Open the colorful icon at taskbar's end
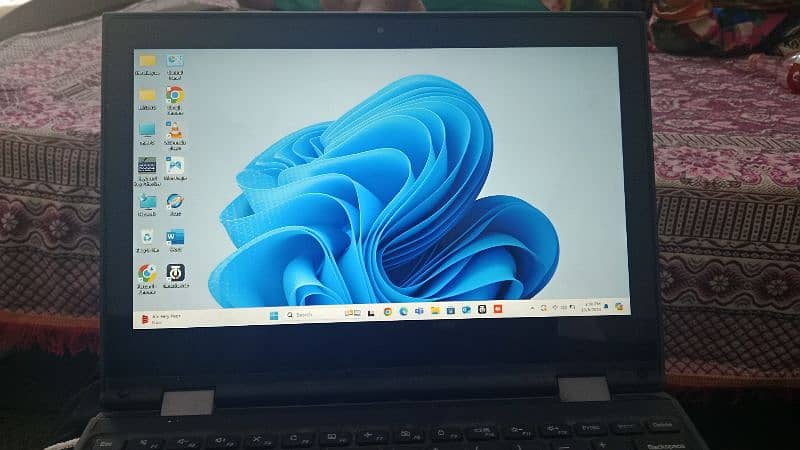The height and width of the screenshot is (450, 800). click(619, 306)
